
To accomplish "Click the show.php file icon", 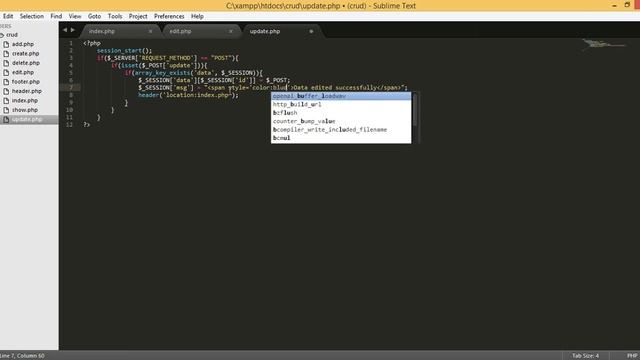I will [6, 110].
